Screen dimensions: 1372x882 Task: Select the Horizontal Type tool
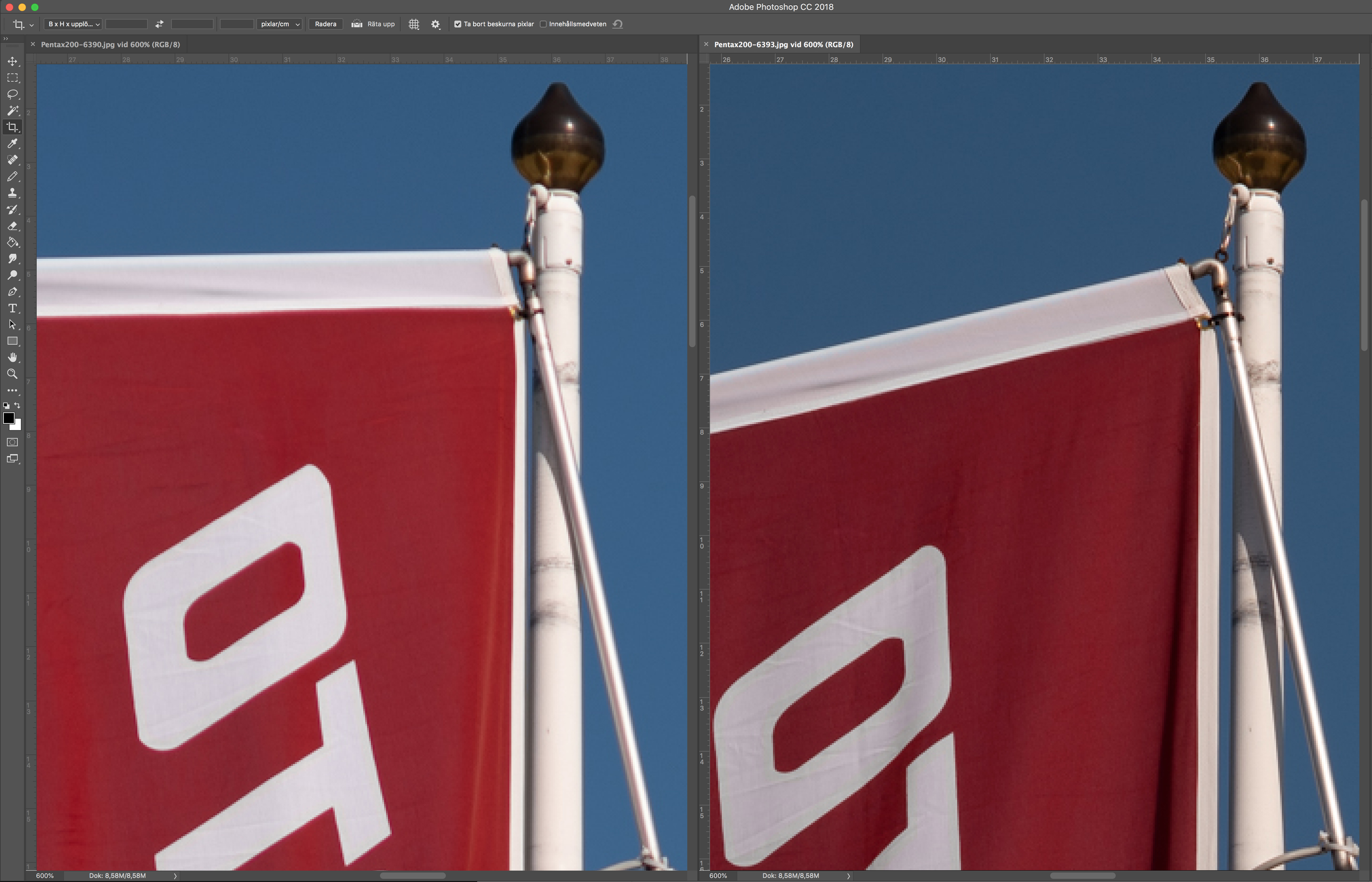12,309
